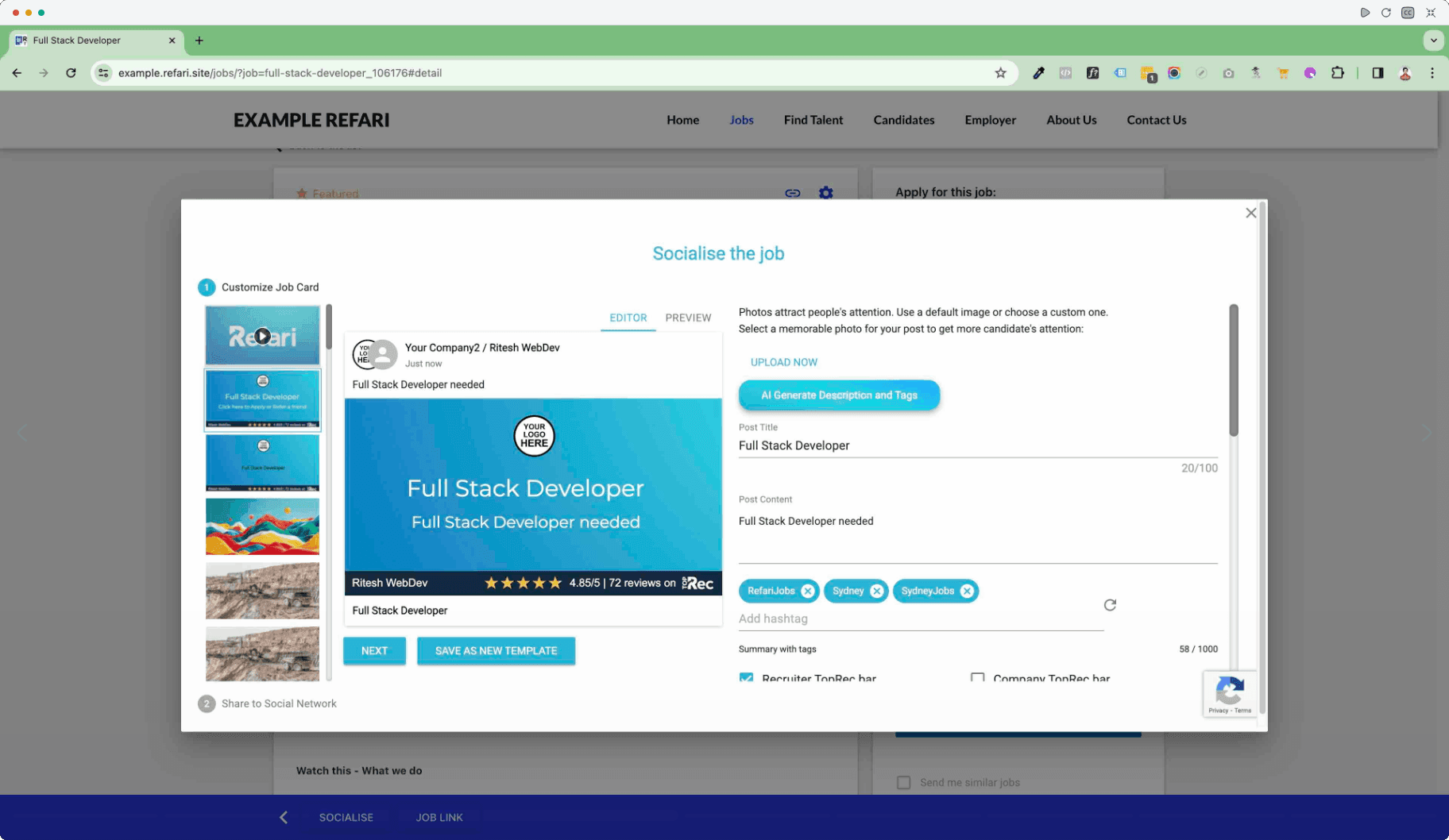
Task: Open About Us page
Action: click(1071, 120)
